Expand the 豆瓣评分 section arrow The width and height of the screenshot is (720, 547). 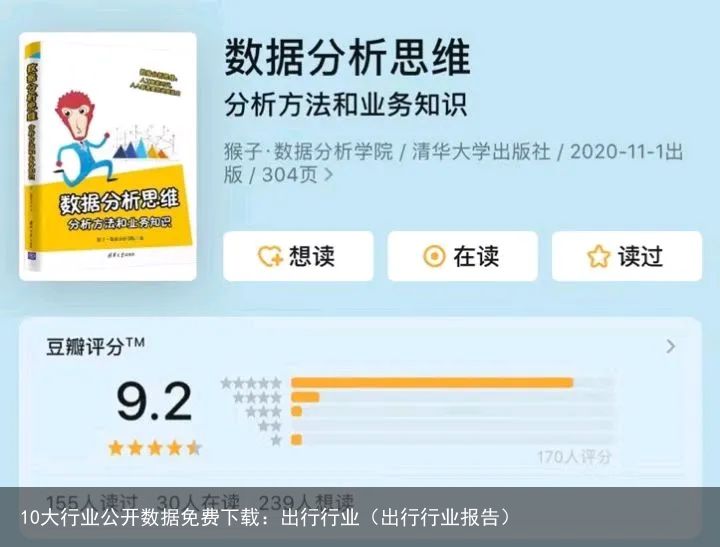[x=671, y=346]
